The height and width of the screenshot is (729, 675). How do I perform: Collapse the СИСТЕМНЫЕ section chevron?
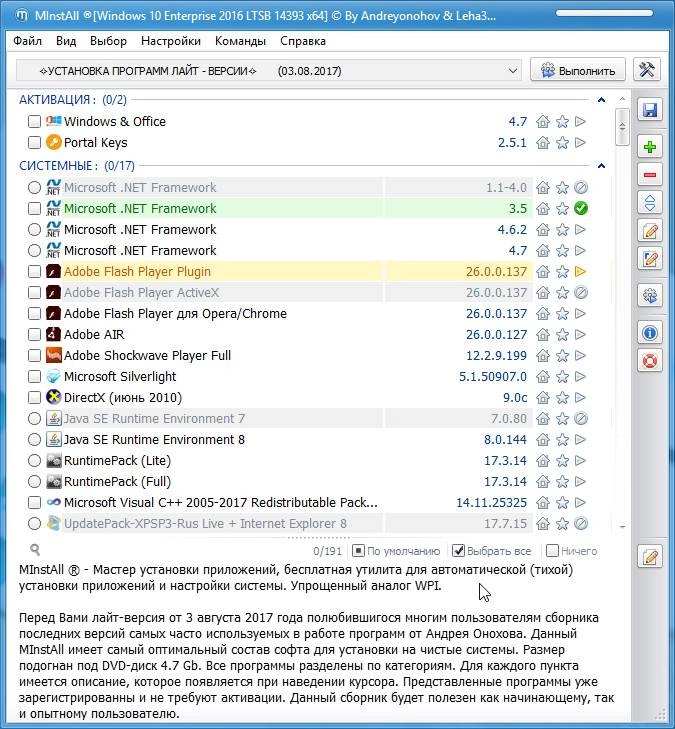[x=601, y=166]
